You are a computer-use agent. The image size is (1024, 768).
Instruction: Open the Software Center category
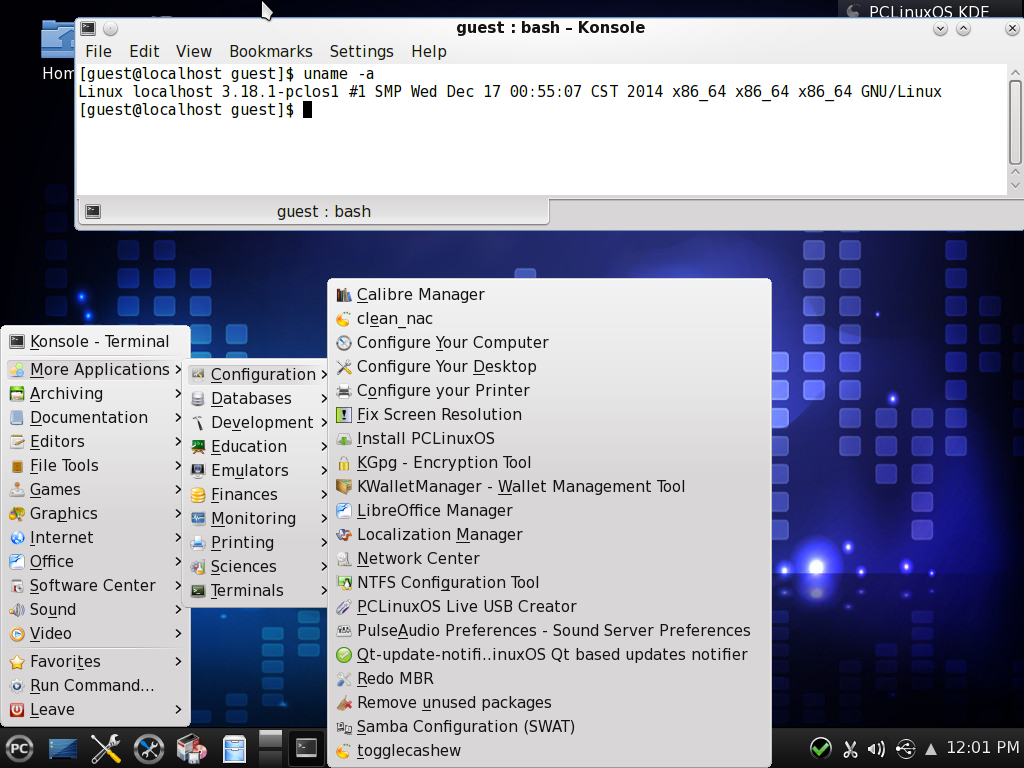coord(96,586)
